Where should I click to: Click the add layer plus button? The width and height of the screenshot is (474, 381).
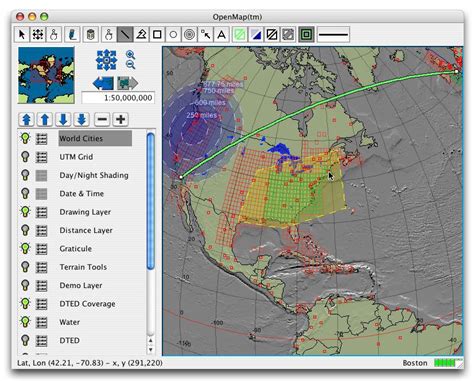[x=121, y=119]
